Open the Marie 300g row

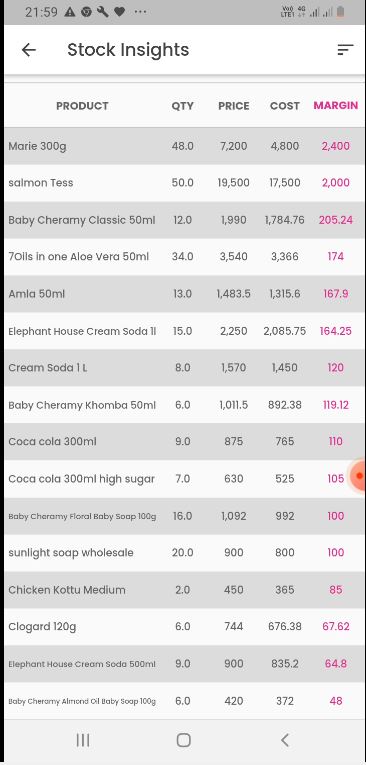[184, 146]
